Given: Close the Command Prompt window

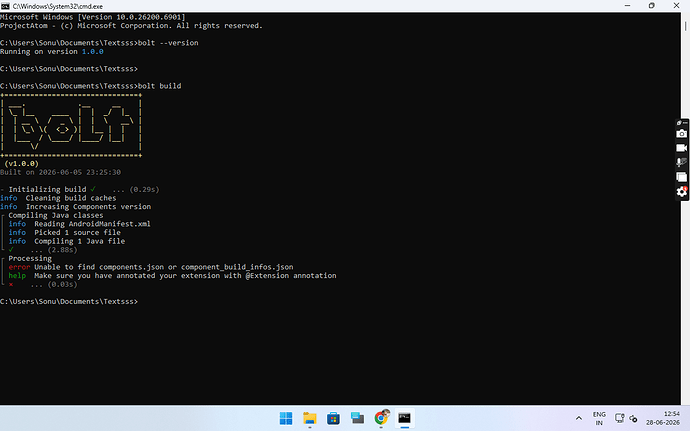Looking at the screenshot, I should click(x=676, y=6).
